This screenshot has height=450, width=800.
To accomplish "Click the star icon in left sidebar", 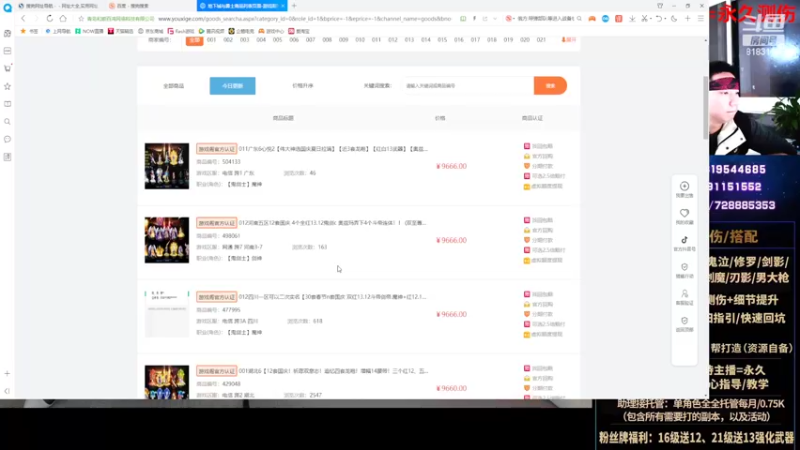I will point(7,86).
